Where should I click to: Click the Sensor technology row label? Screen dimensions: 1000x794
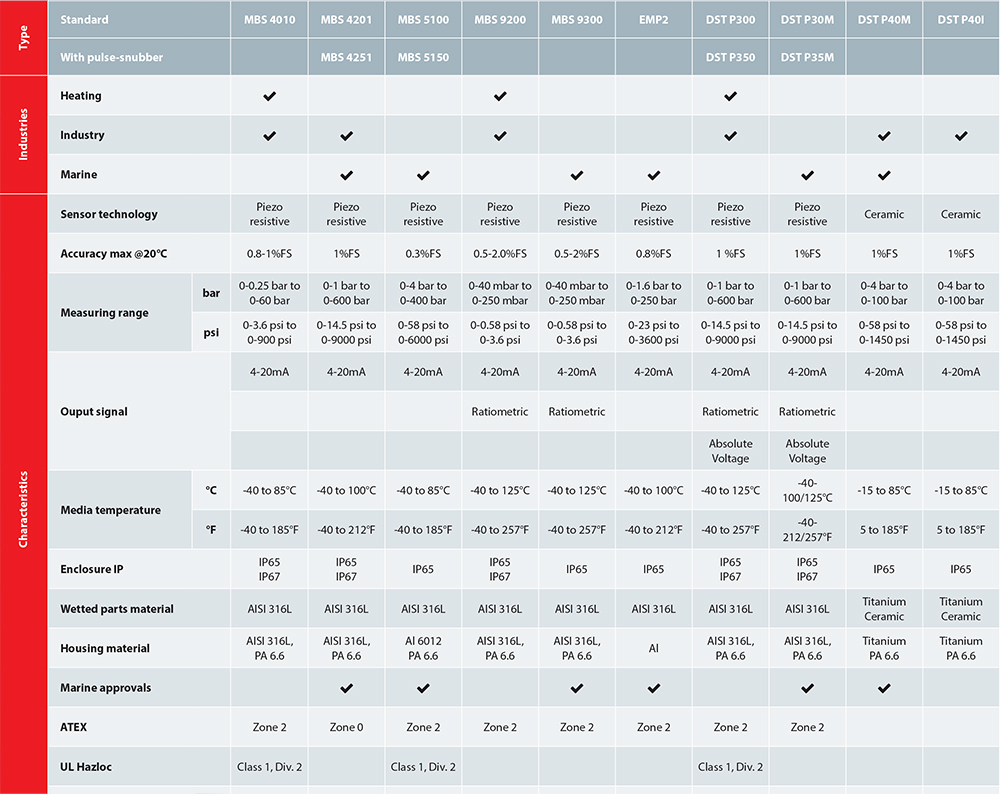(109, 214)
